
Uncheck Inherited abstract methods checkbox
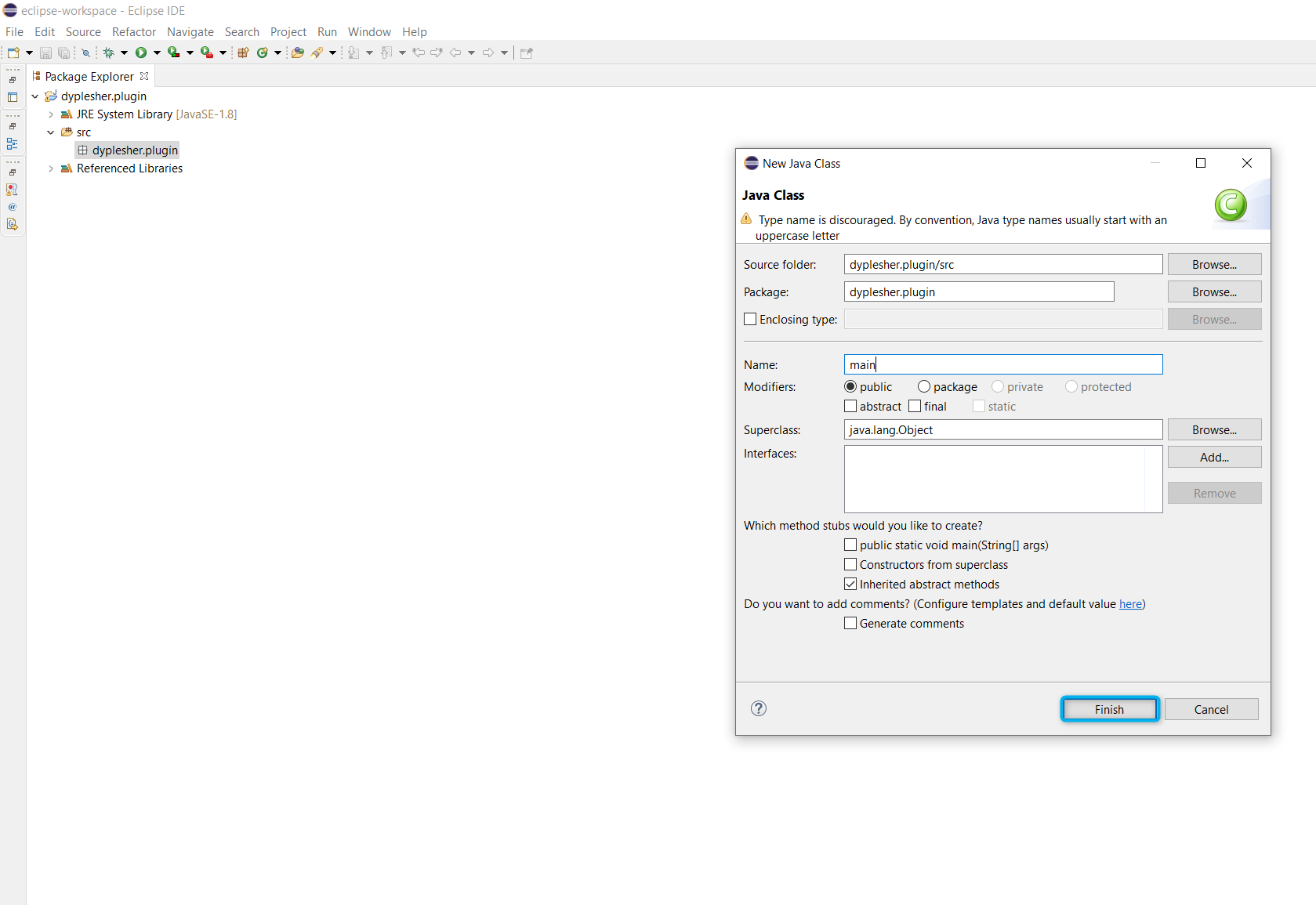coord(850,584)
